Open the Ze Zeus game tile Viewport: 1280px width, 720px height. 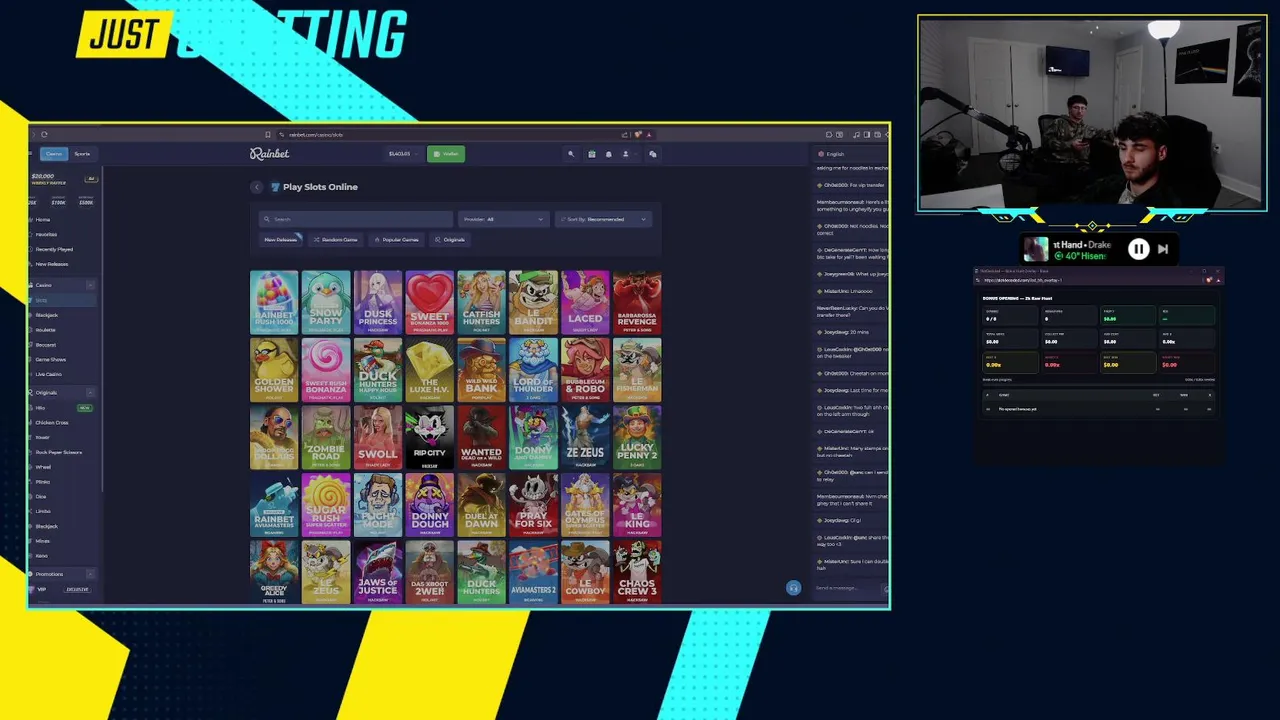[586, 438]
